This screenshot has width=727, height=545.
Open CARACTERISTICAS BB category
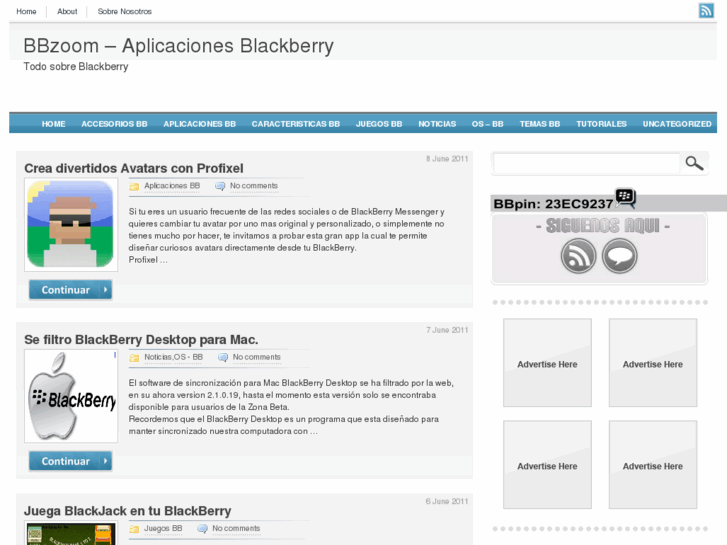(296, 124)
